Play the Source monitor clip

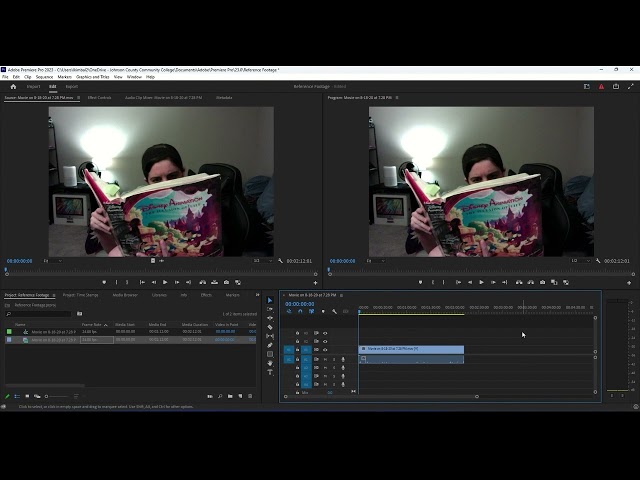pyautogui.click(x=165, y=282)
